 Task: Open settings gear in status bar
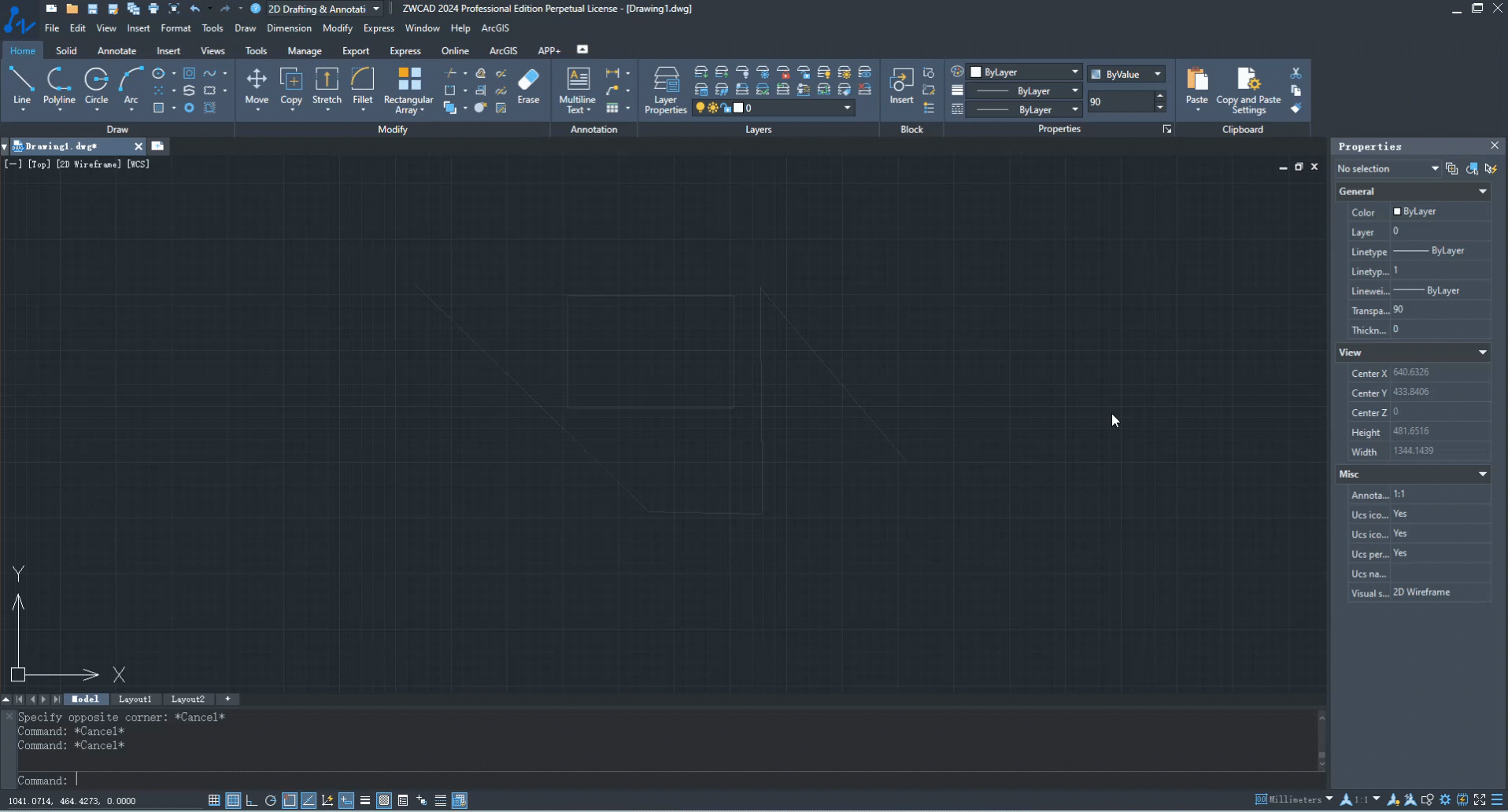tap(1445, 799)
